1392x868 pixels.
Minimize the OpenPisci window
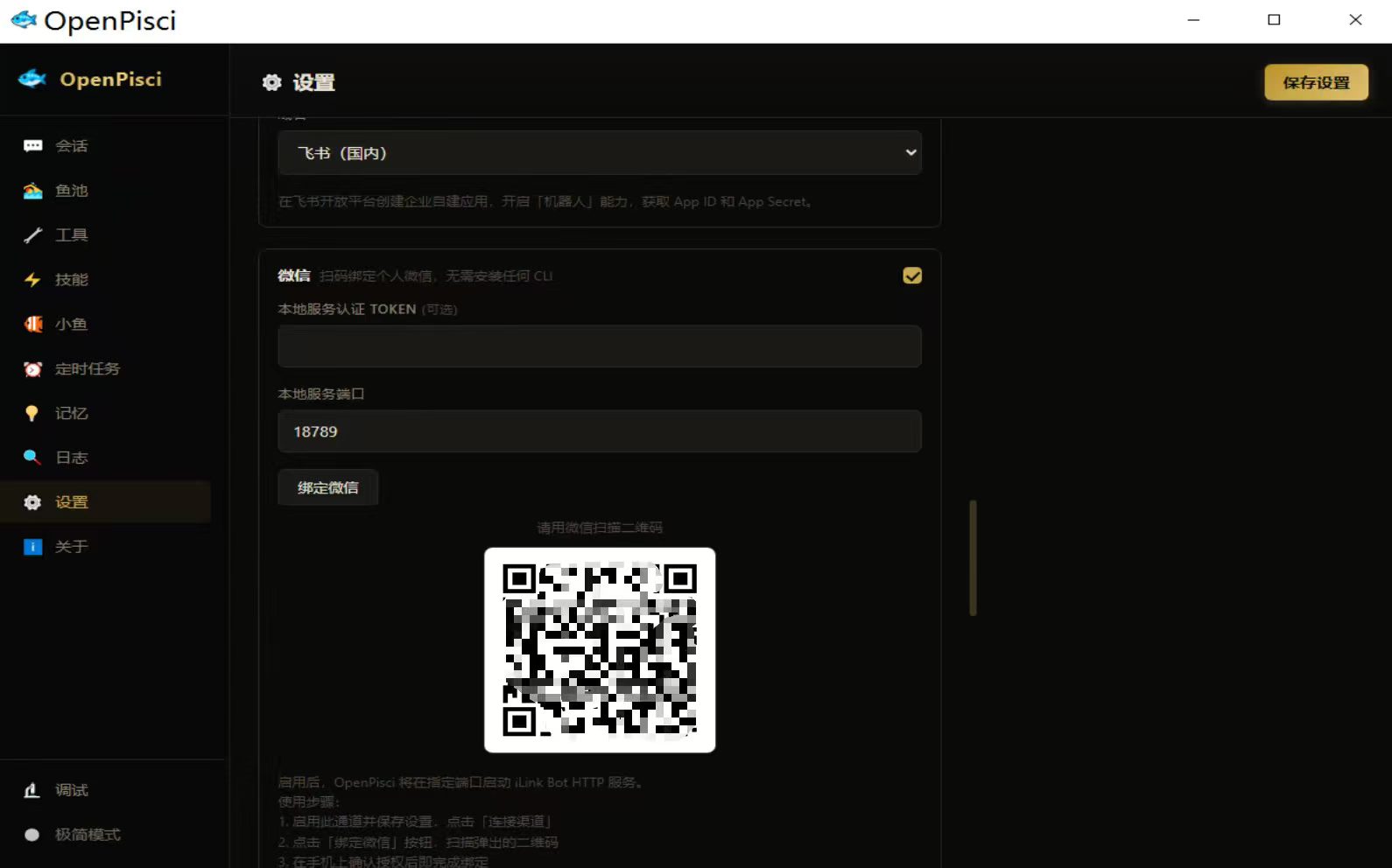coord(1192,20)
